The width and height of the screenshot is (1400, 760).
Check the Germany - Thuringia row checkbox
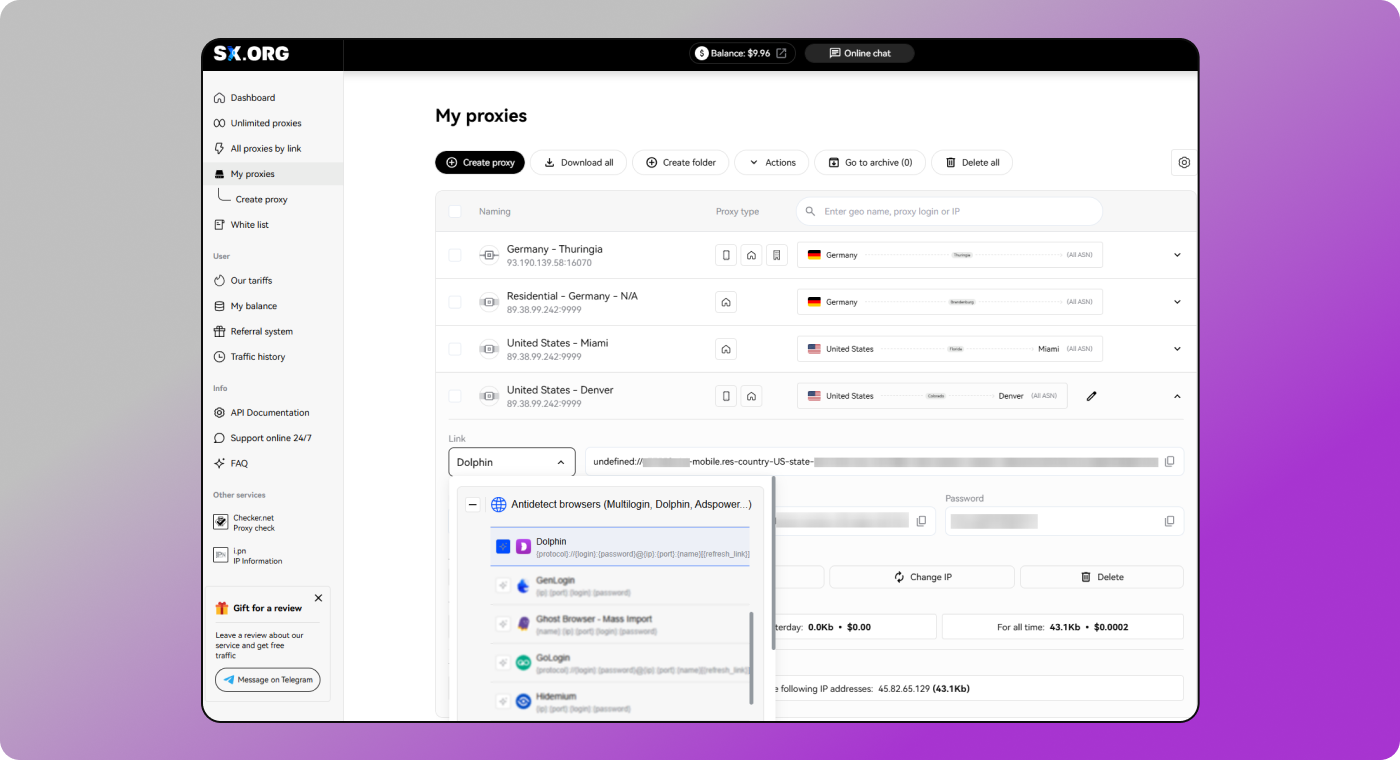pos(455,255)
